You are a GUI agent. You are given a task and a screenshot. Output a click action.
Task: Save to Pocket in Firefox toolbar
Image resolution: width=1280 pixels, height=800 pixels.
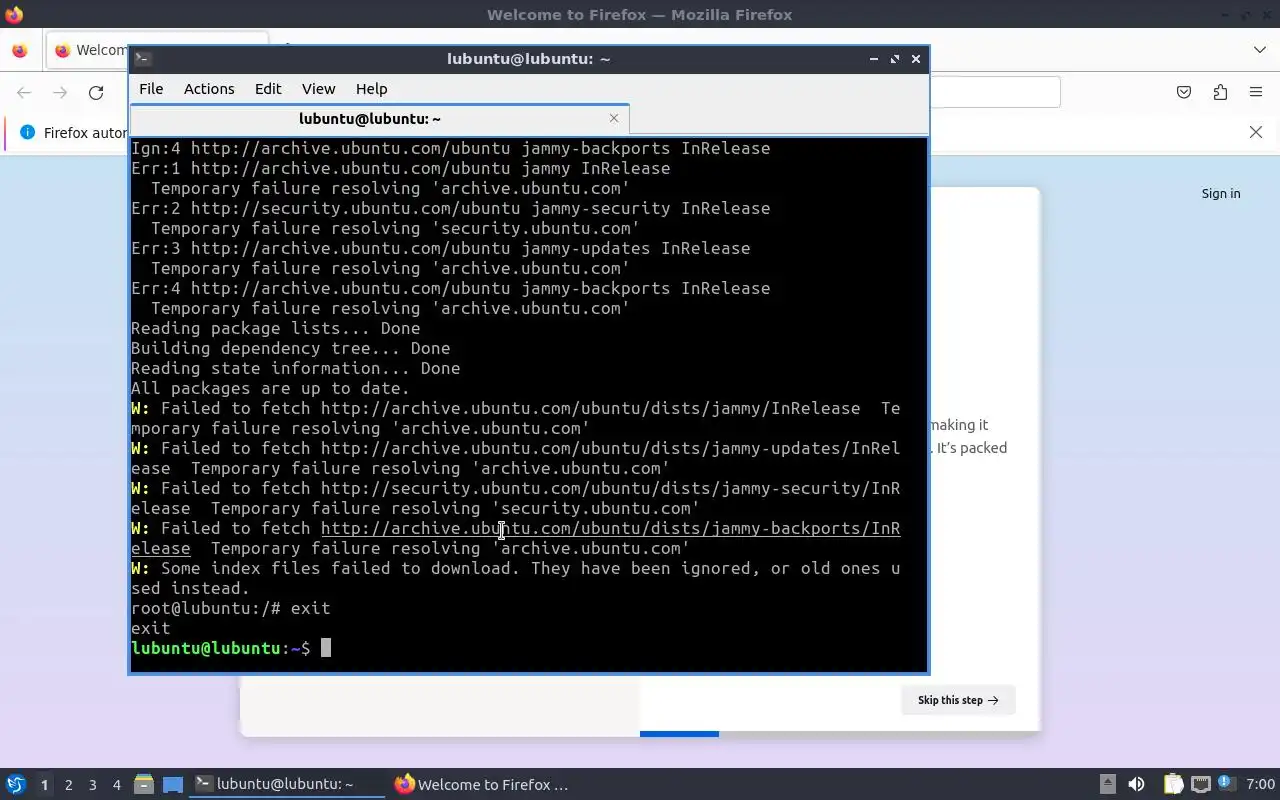click(x=1184, y=92)
